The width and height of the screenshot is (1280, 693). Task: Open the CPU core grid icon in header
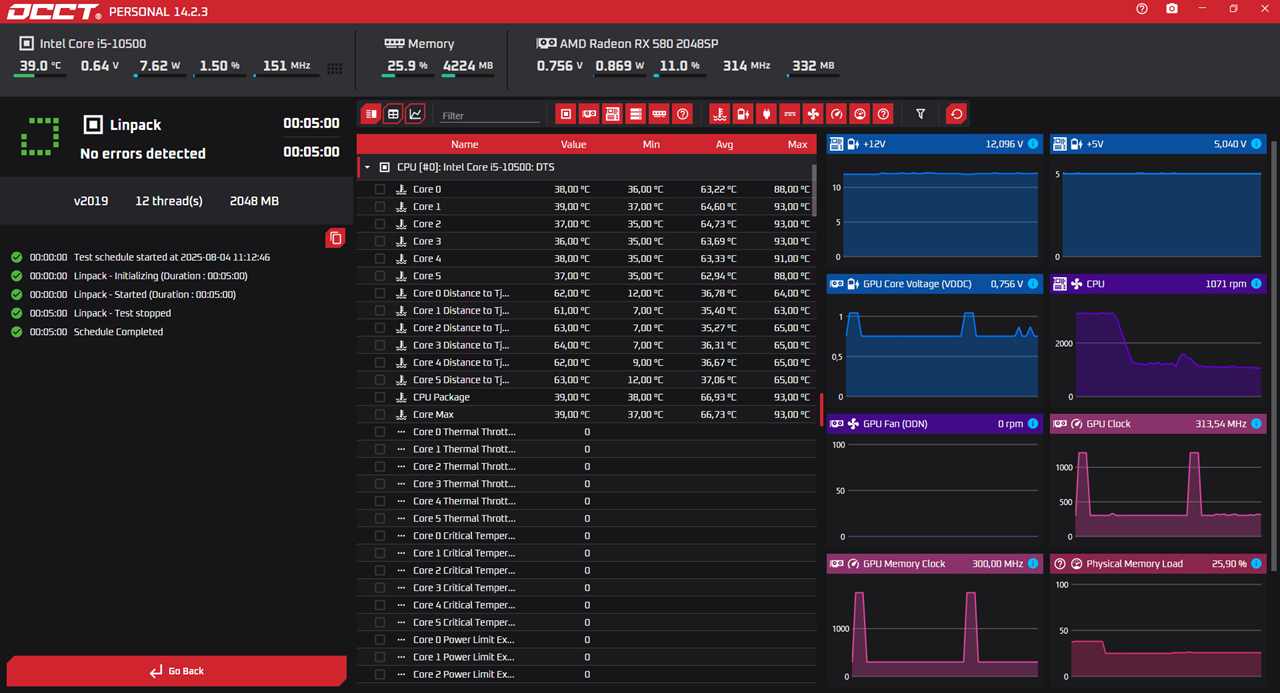[335, 68]
